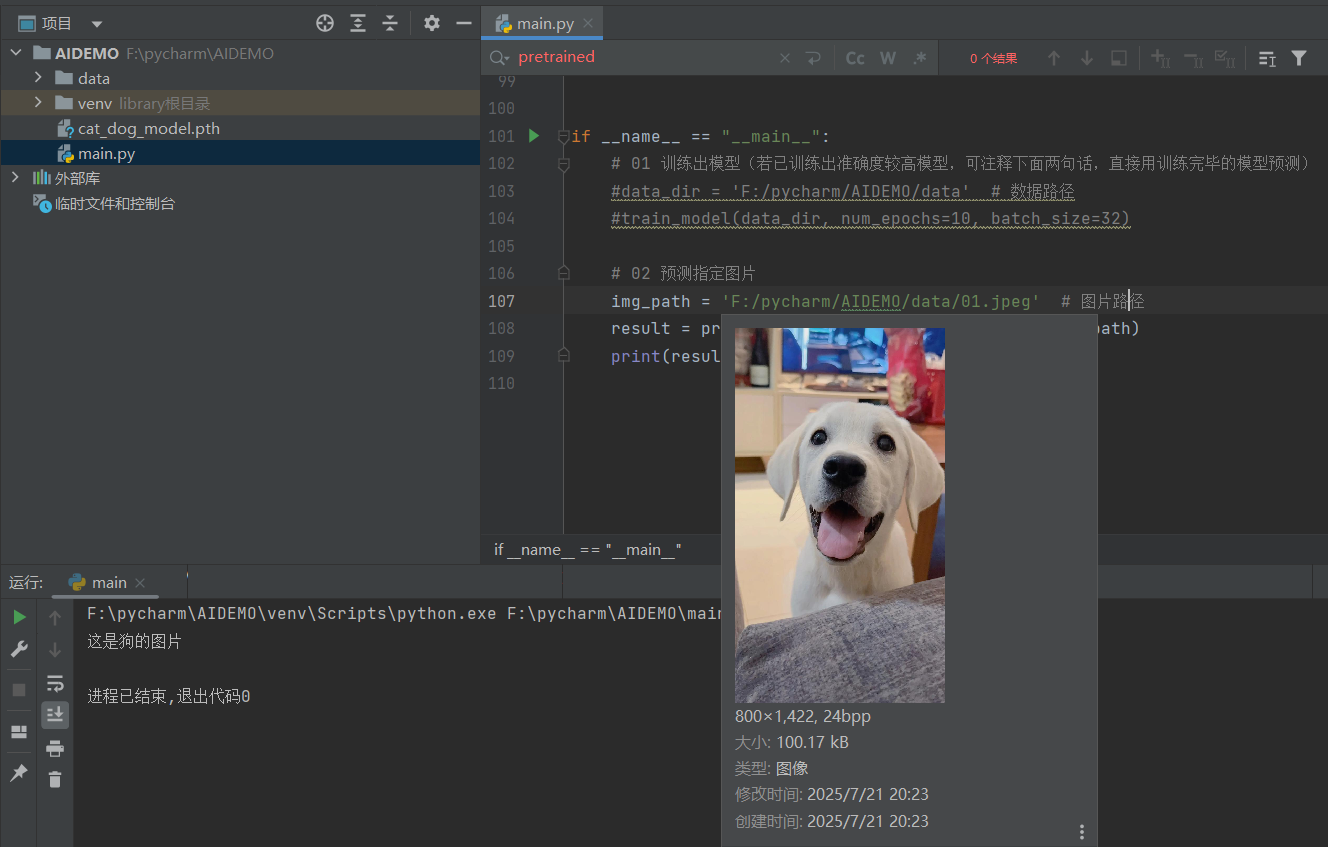1328x847 pixels.
Task: Clear the search text with X
Action: click(x=785, y=58)
